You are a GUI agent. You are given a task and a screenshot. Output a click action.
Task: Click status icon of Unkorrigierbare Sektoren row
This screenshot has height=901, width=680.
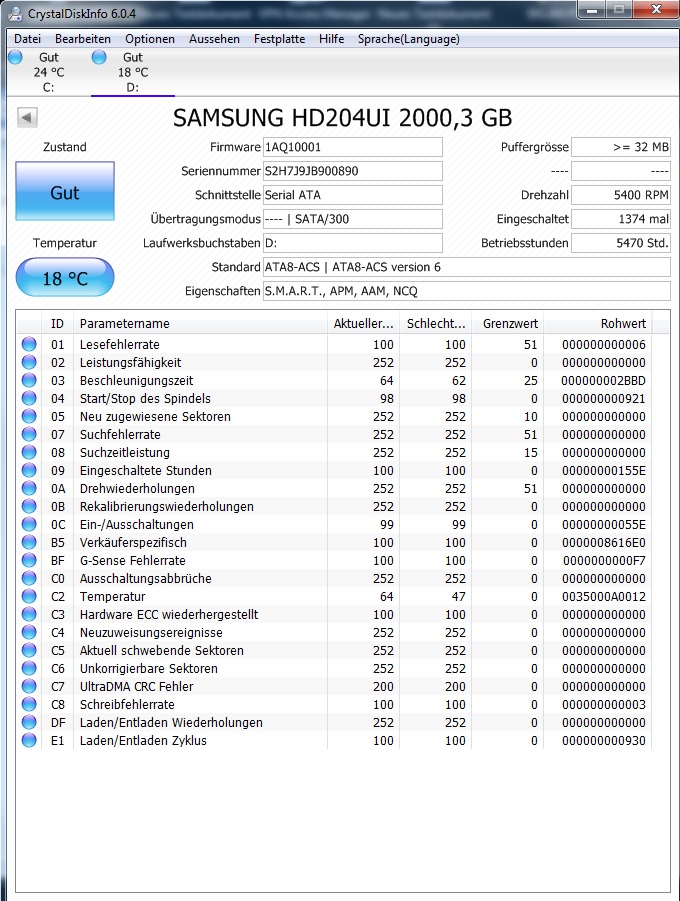[29, 668]
